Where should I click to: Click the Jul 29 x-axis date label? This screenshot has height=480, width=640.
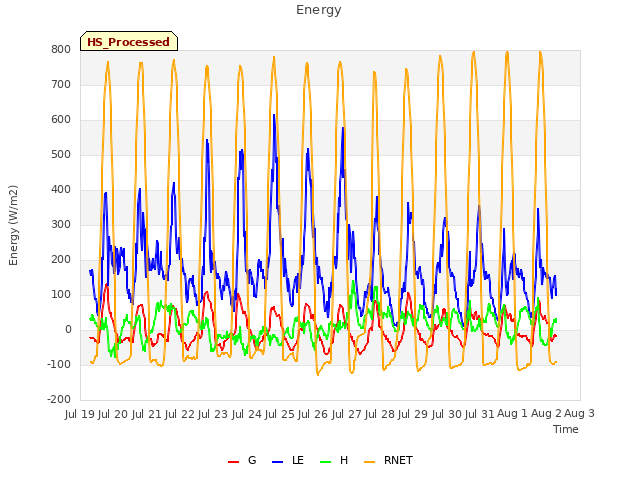pyautogui.click(x=413, y=414)
